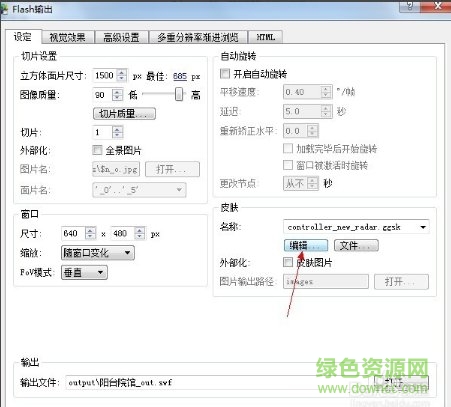This screenshot has width=451, height=407.
Task: Click the 平移速度 value field
Action: coord(302,92)
